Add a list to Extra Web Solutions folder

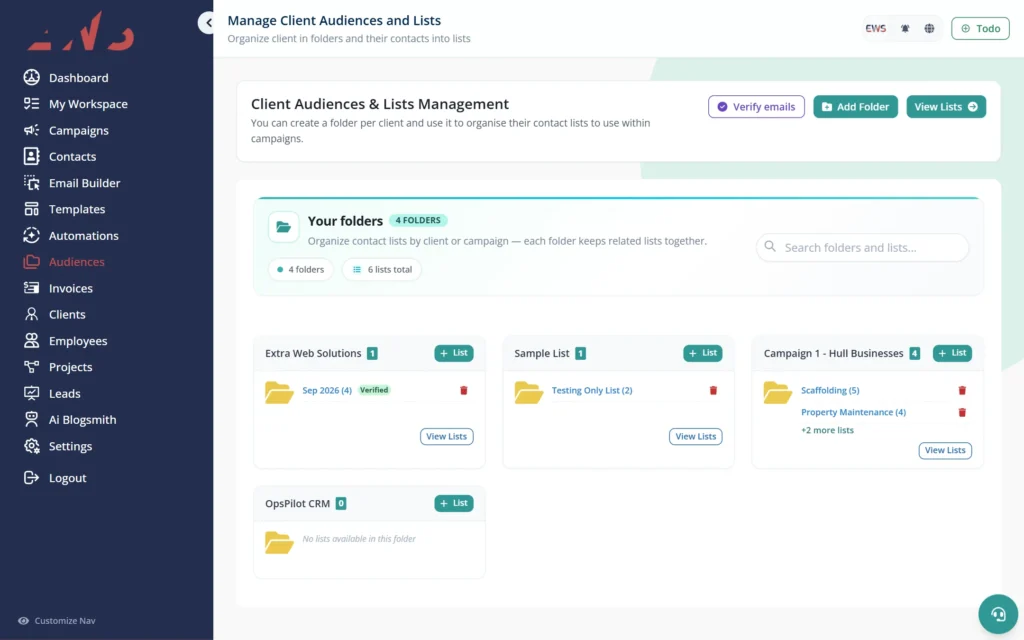454,353
